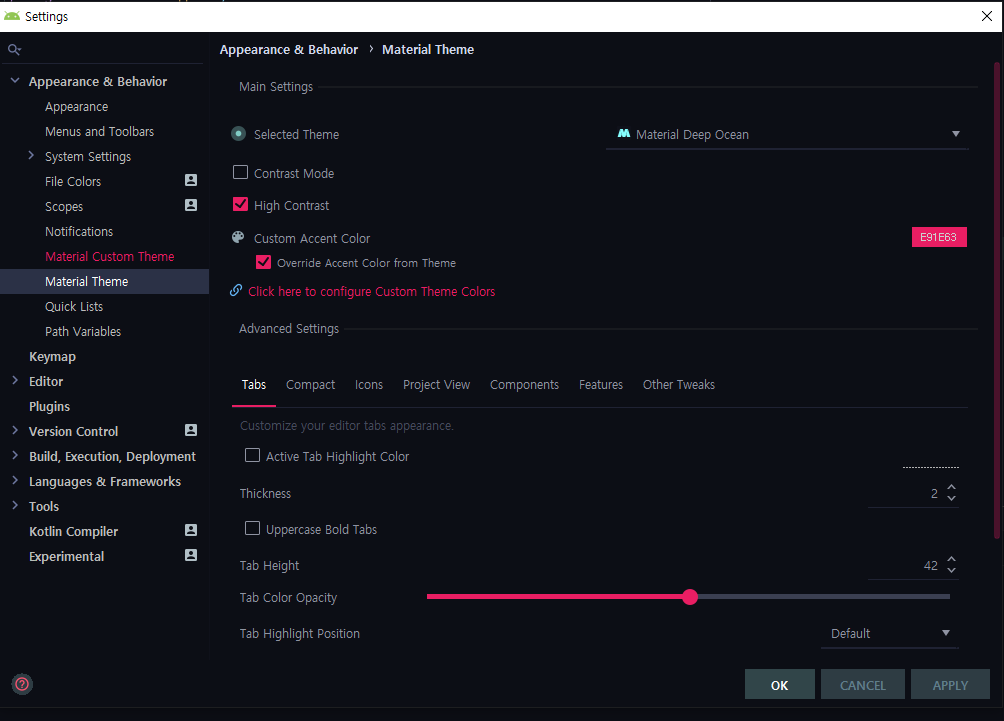Expand the Editor tree node
Viewport: 1004px width, 721px height.
15,380
